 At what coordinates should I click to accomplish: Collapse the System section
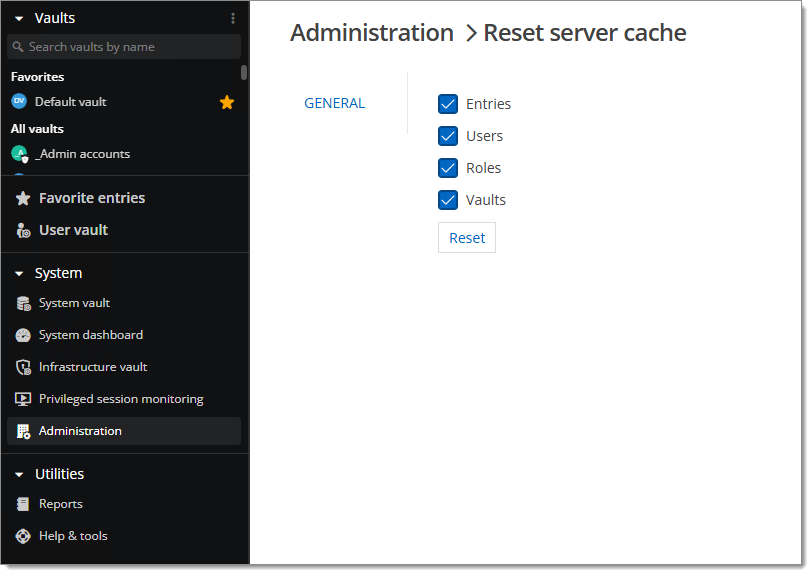(18, 273)
